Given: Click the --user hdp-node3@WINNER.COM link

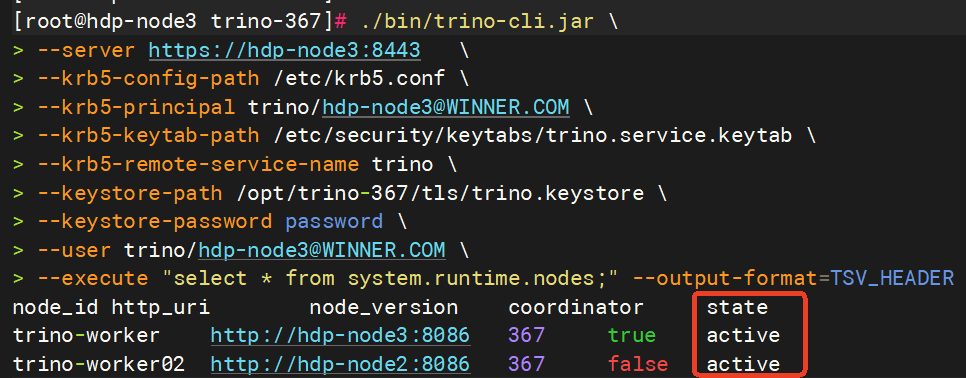Looking at the screenshot, I should pyautogui.click(x=322, y=250).
